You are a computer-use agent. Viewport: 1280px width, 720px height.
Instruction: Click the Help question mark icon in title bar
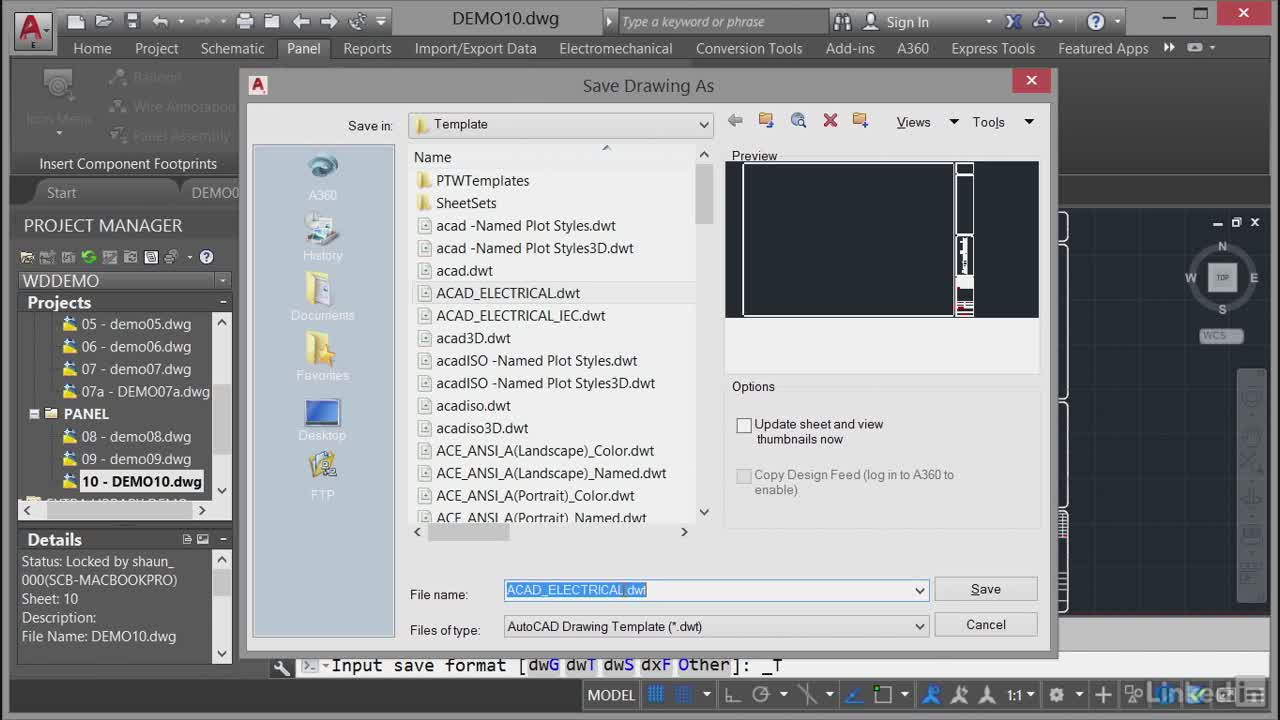[x=1096, y=21]
